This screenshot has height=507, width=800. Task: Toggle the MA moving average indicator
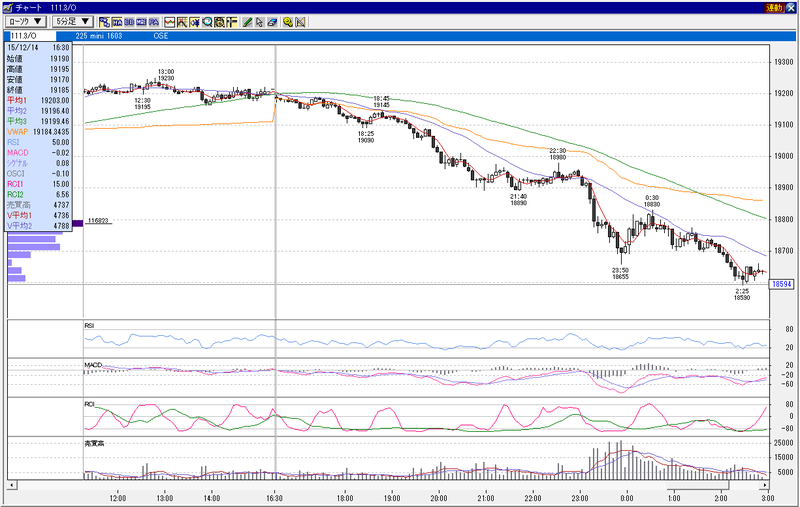coord(117,22)
